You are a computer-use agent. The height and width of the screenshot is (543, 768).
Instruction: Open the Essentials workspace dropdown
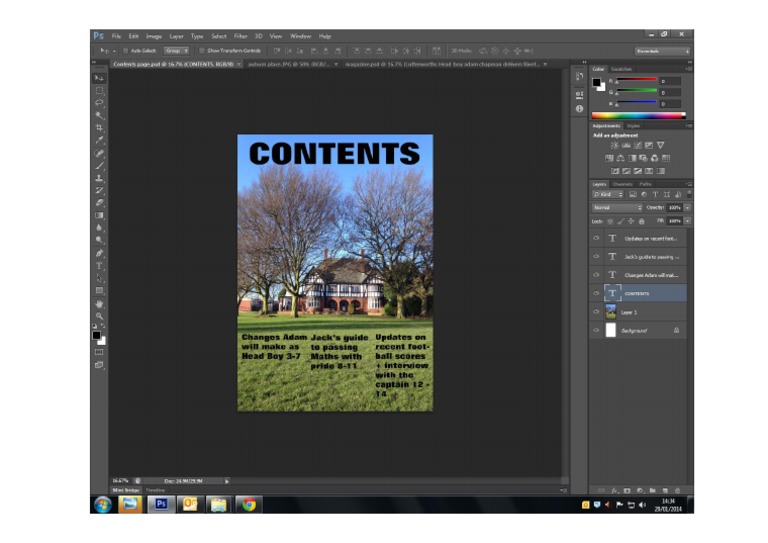661,50
